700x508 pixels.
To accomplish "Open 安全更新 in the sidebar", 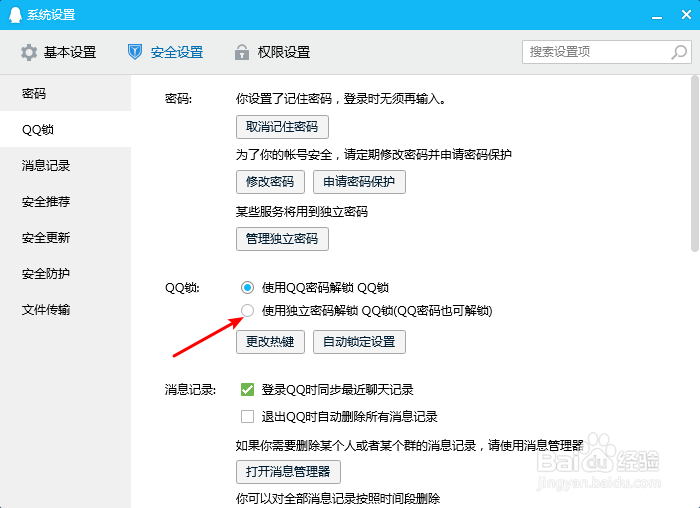I will click(x=65, y=237).
